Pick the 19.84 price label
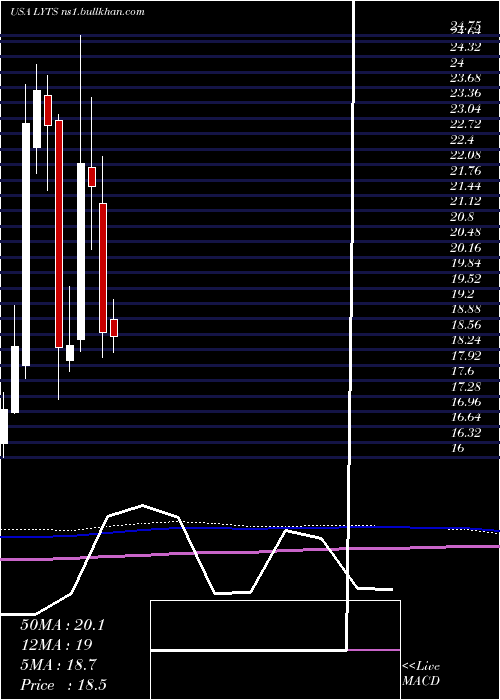The image size is (500, 700). point(466,263)
